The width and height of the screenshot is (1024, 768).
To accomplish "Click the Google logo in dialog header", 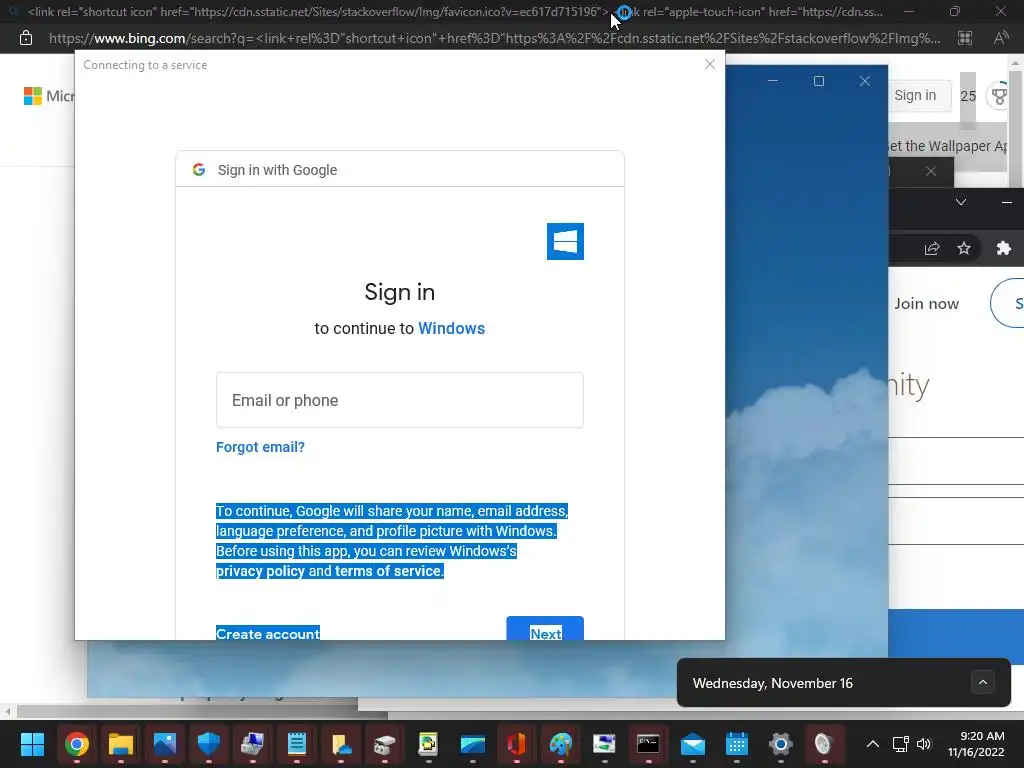I will (x=199, y=170).
